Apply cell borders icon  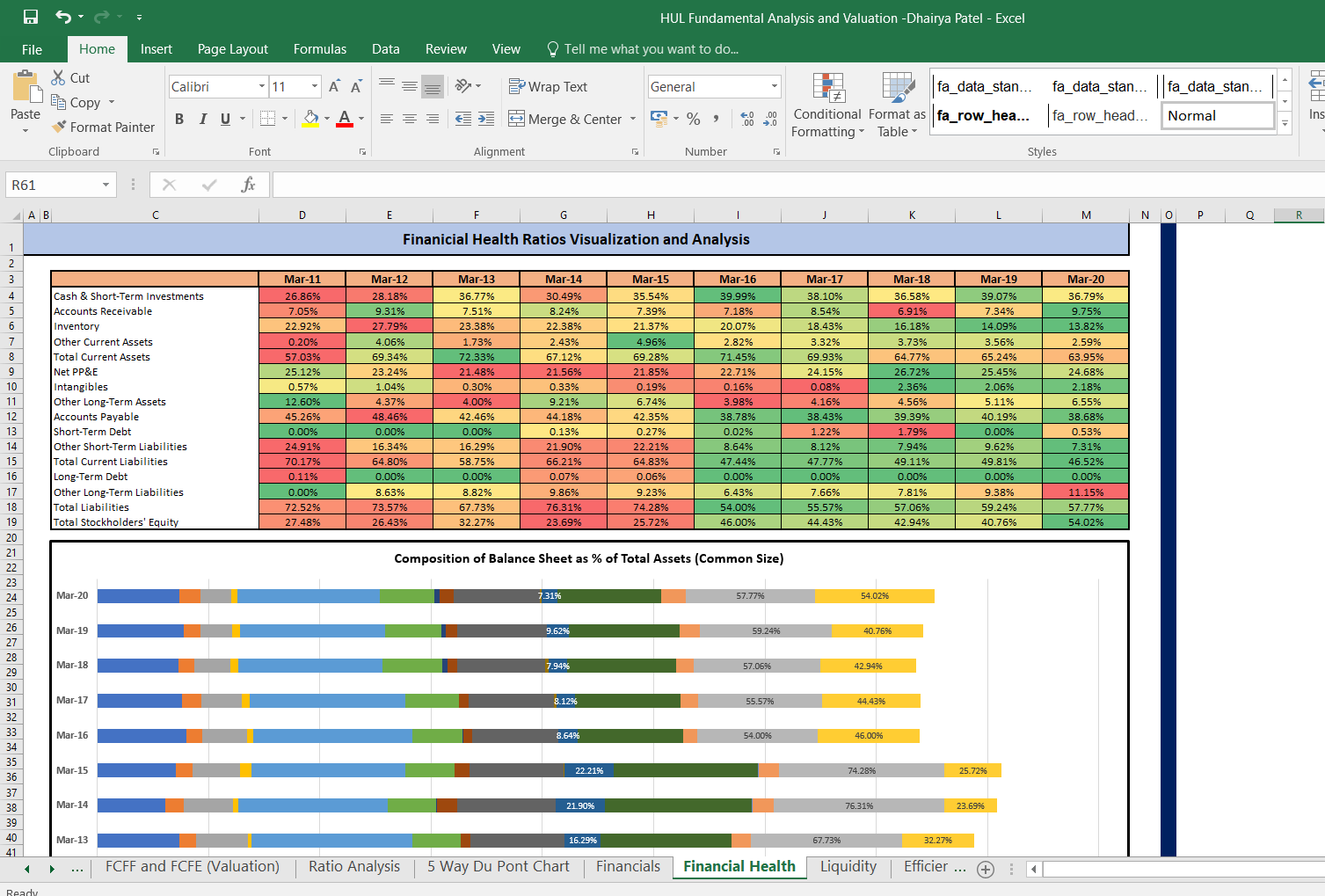267,119
